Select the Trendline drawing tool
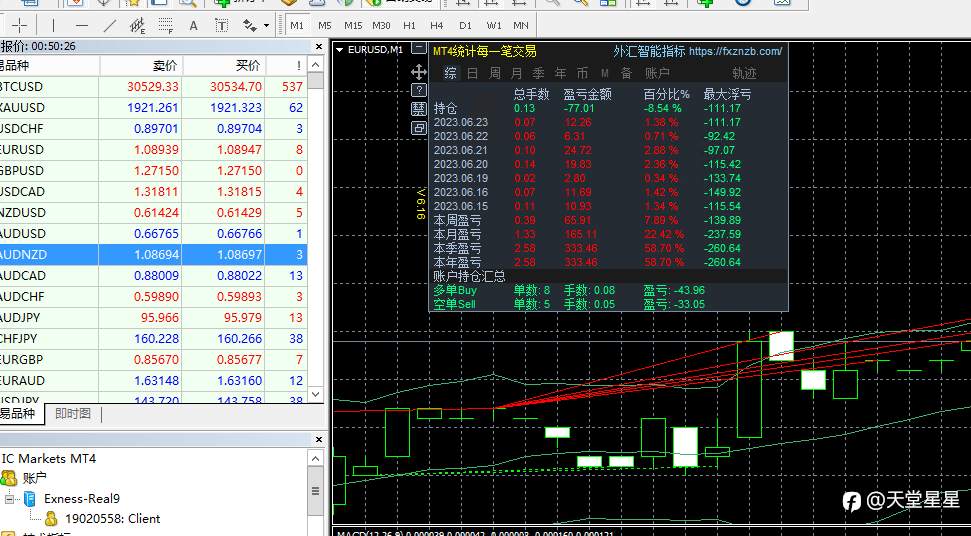 tap(110, 25)
